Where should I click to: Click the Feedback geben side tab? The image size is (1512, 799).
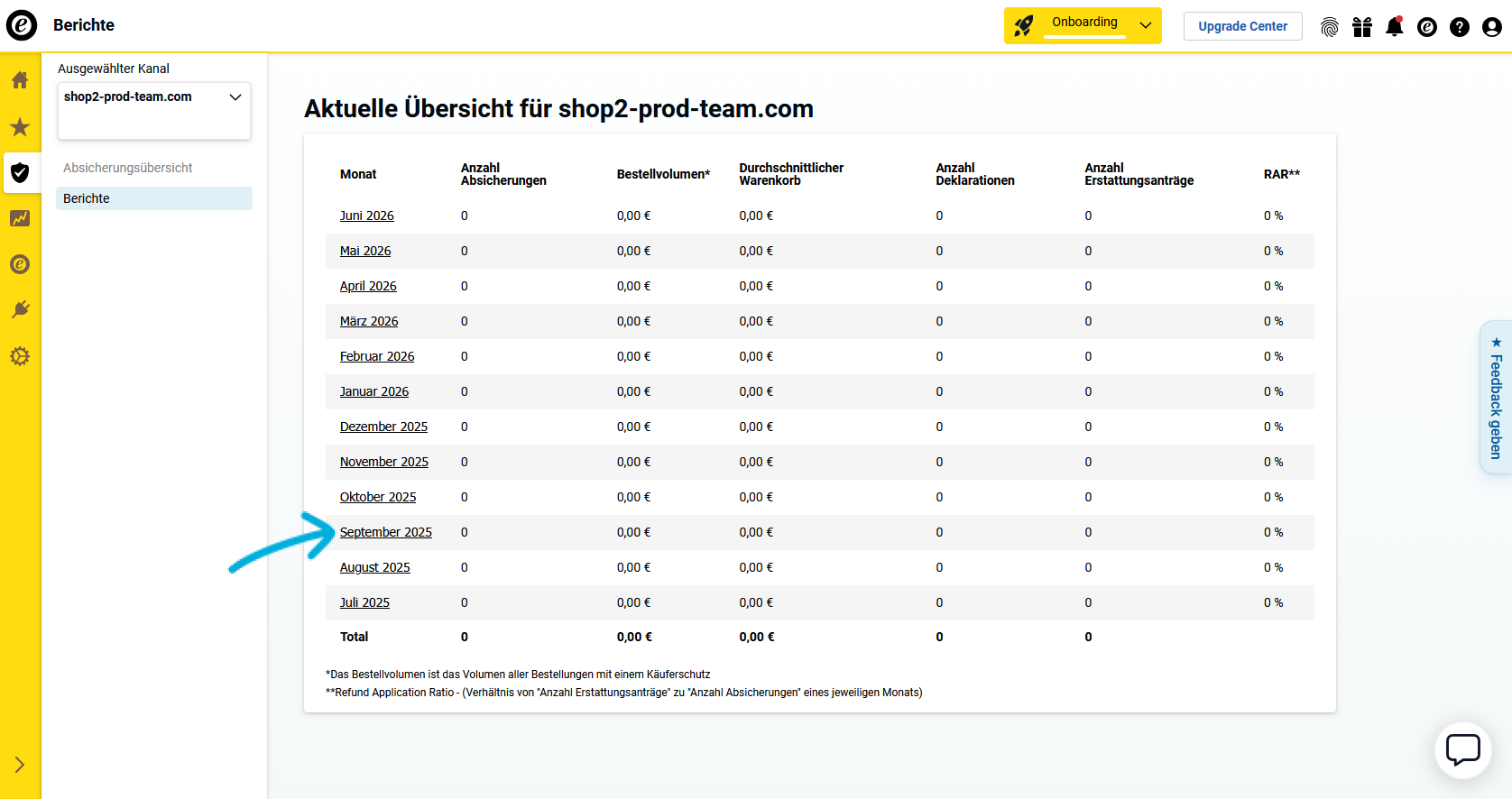click(x=1496, y=397)
